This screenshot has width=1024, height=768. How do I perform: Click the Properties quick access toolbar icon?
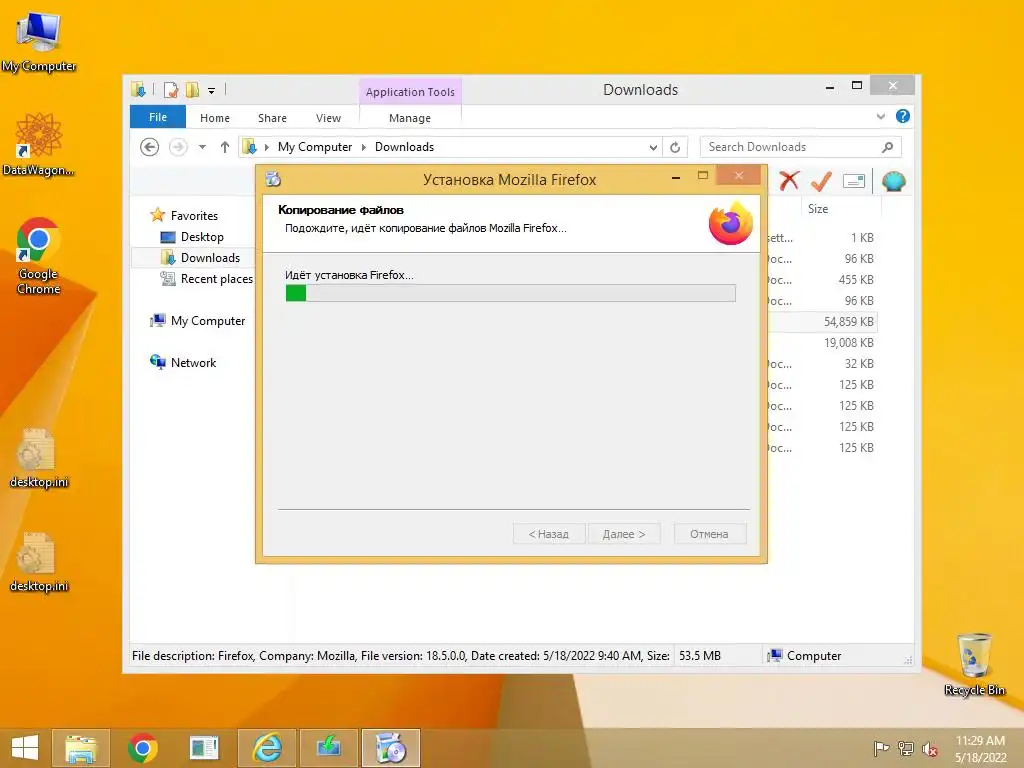point(170,89)
